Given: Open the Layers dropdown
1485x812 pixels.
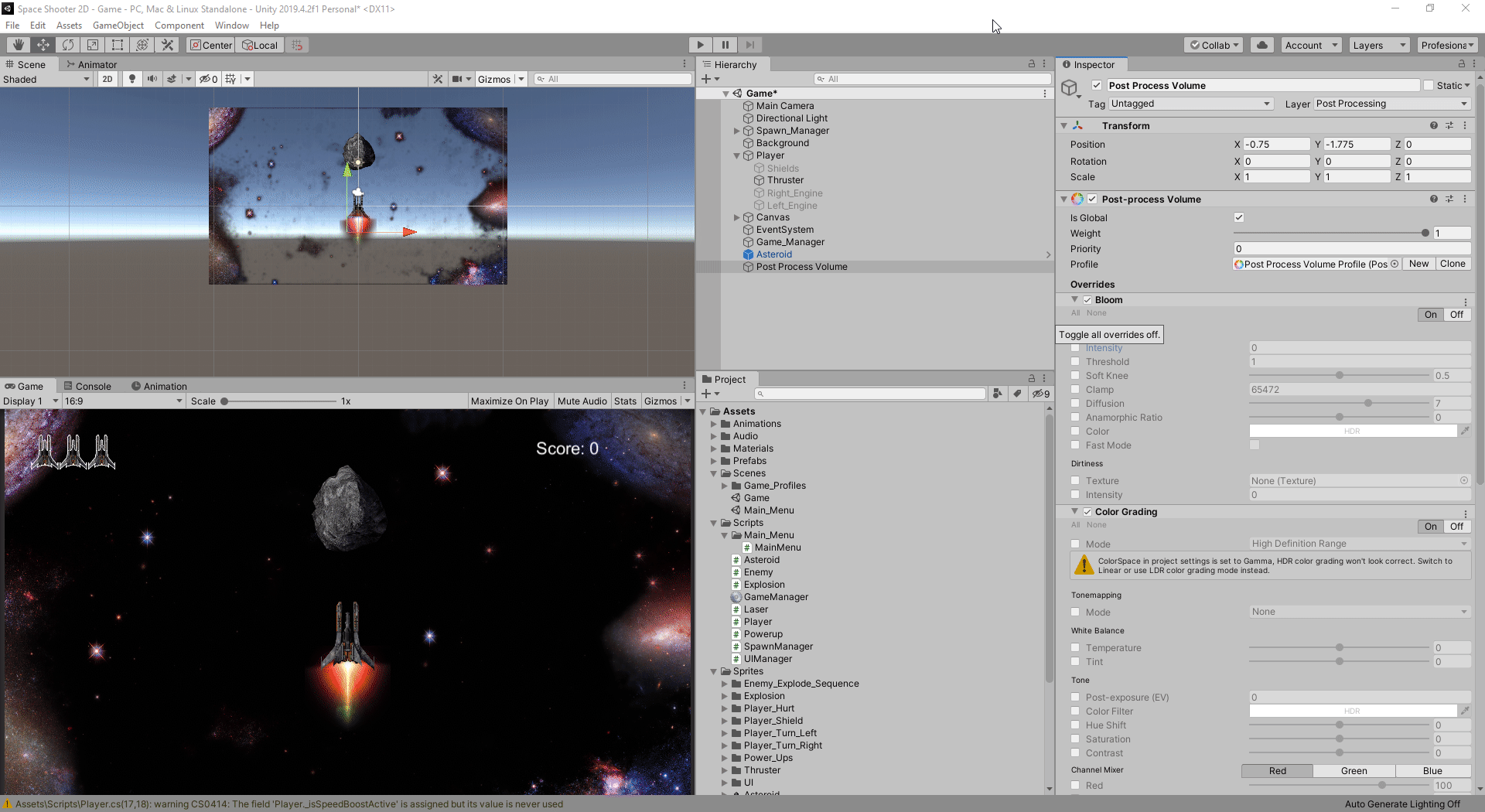Looking at the screenshot, I should click(1380, 45).
